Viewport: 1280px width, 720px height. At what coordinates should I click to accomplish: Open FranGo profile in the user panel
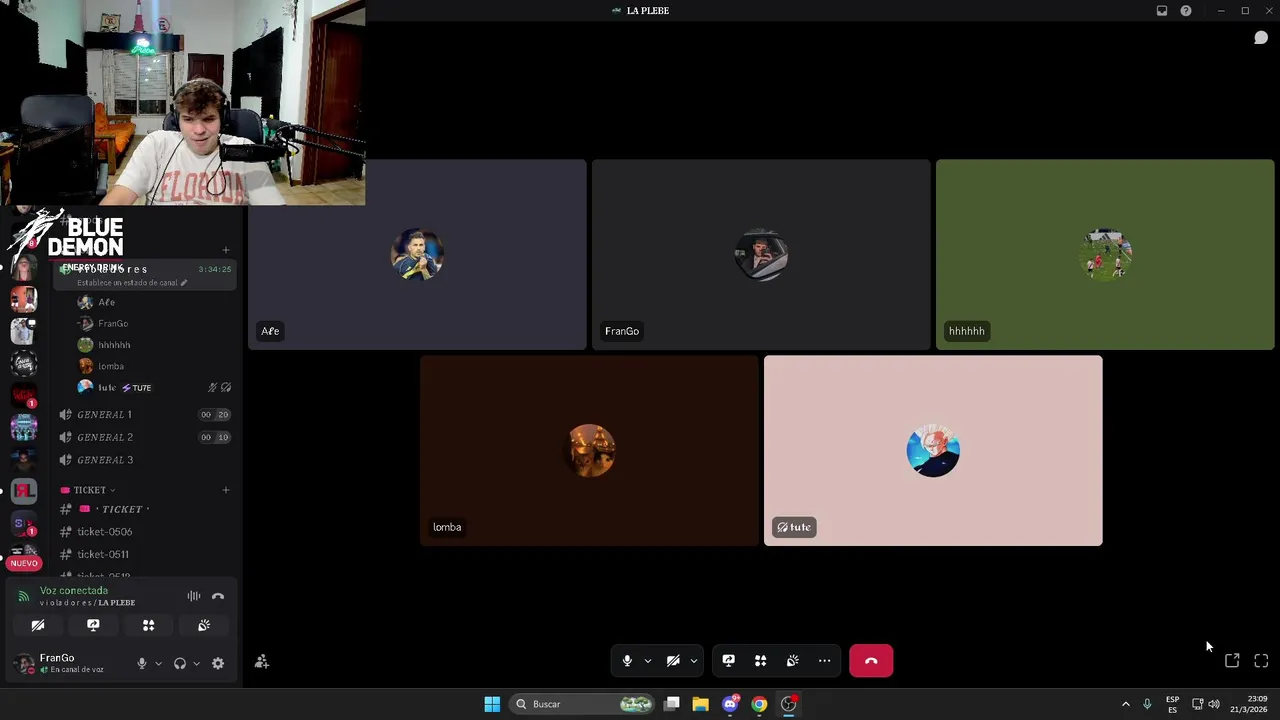(x=70, y=663)
